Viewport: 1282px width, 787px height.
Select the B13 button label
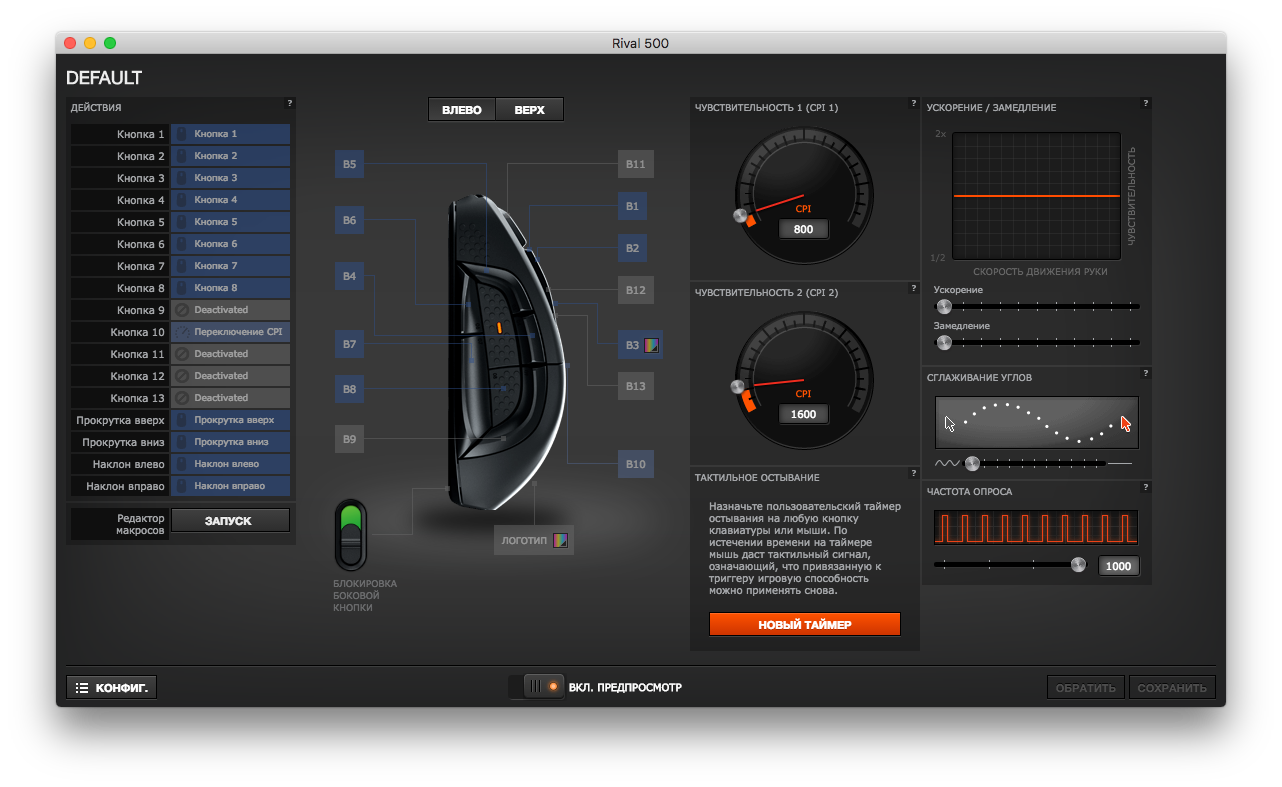636,386
